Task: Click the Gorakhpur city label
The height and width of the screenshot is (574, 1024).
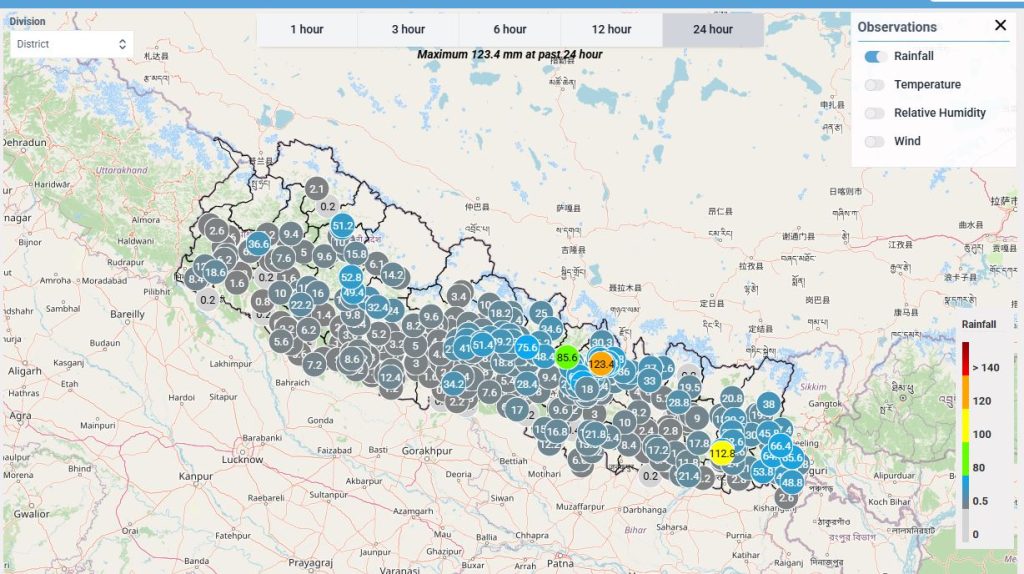Action: coord(427,451)
